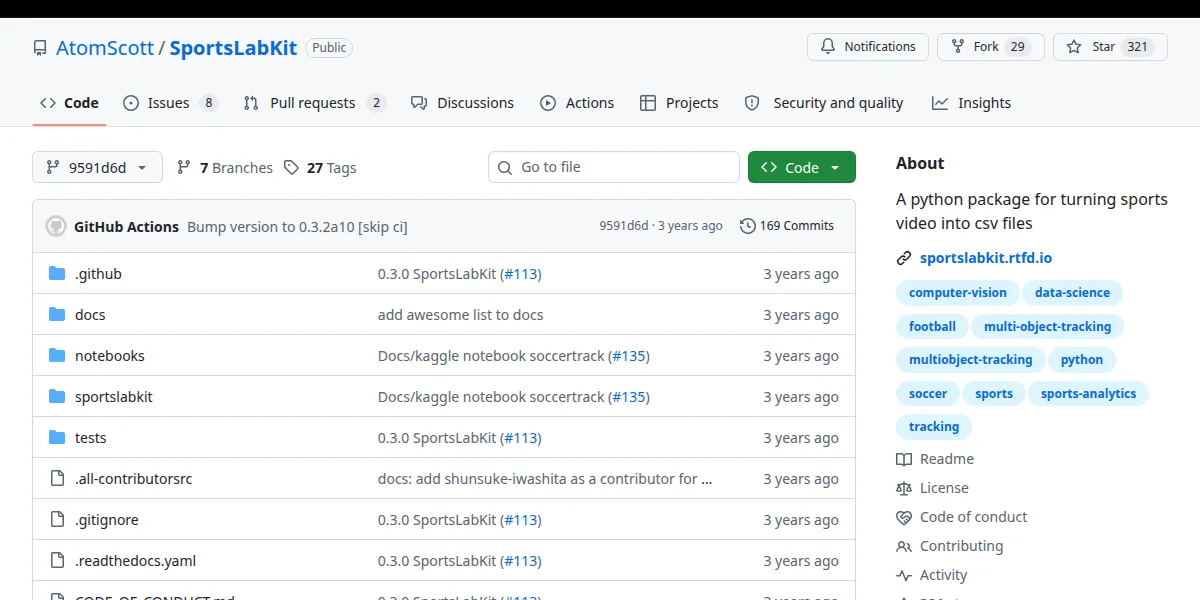
Task: Open the Actions tab
Action: coord(577,103)
